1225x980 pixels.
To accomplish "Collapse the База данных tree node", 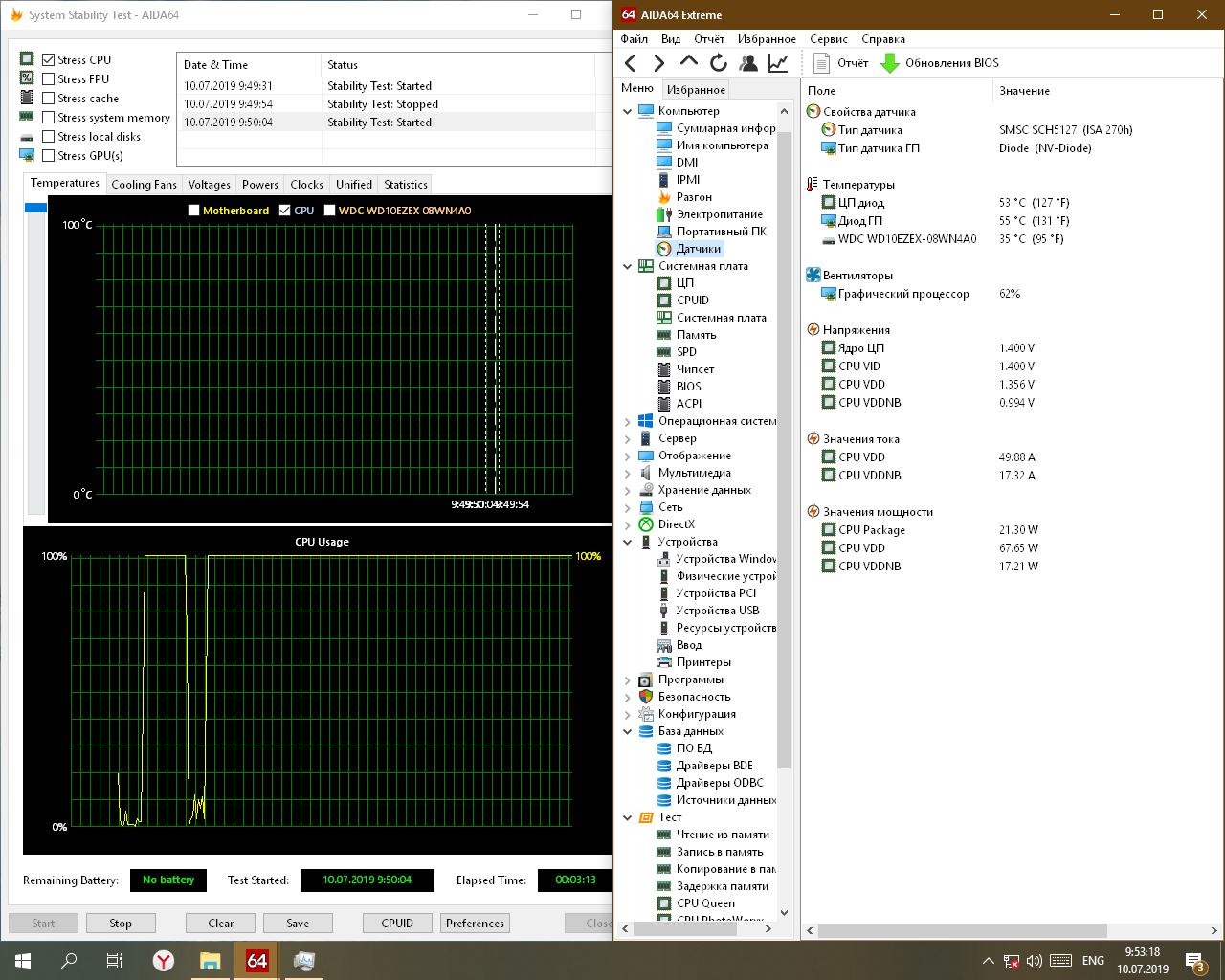I will (628, 731).
